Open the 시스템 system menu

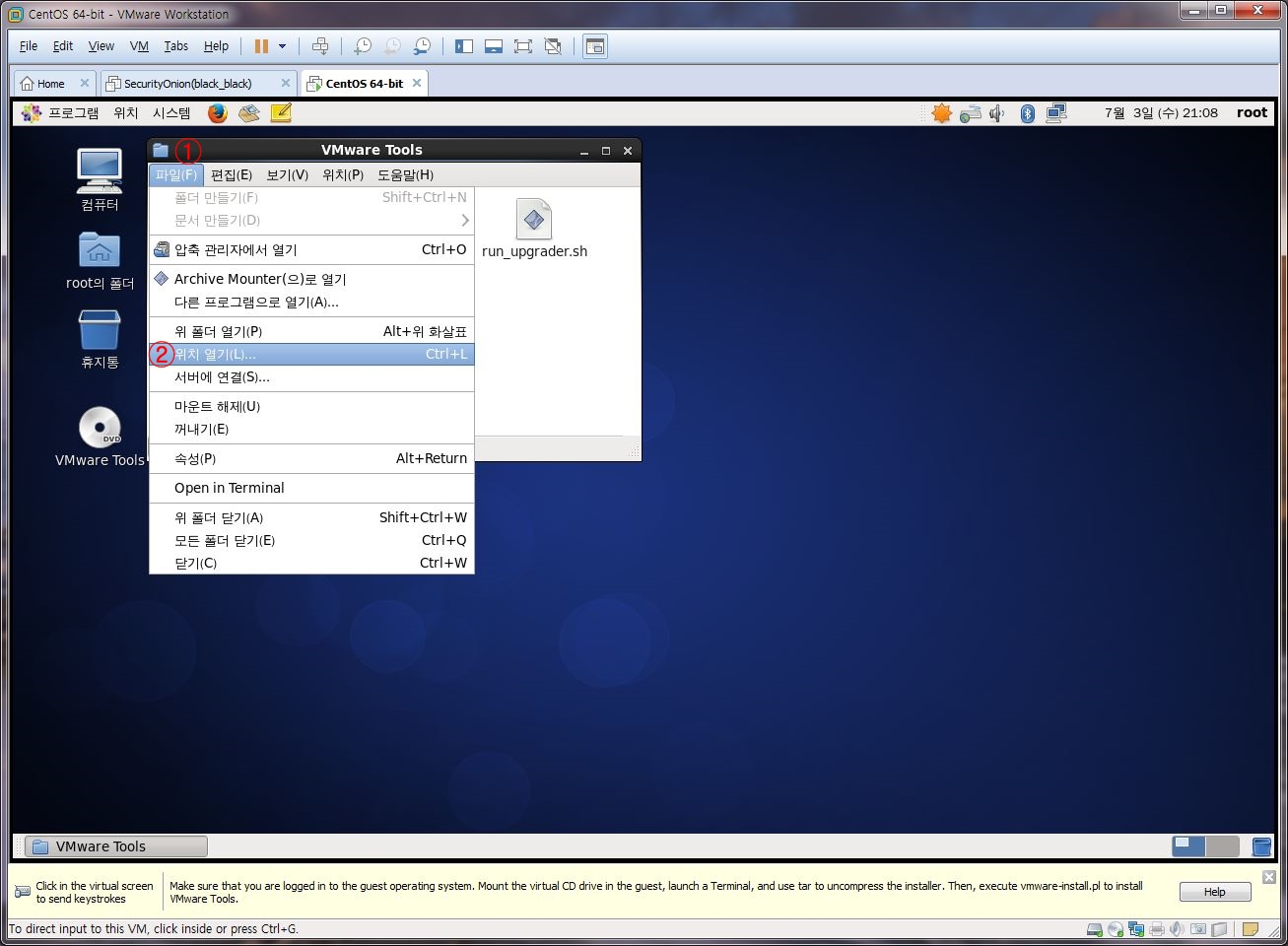171,113
